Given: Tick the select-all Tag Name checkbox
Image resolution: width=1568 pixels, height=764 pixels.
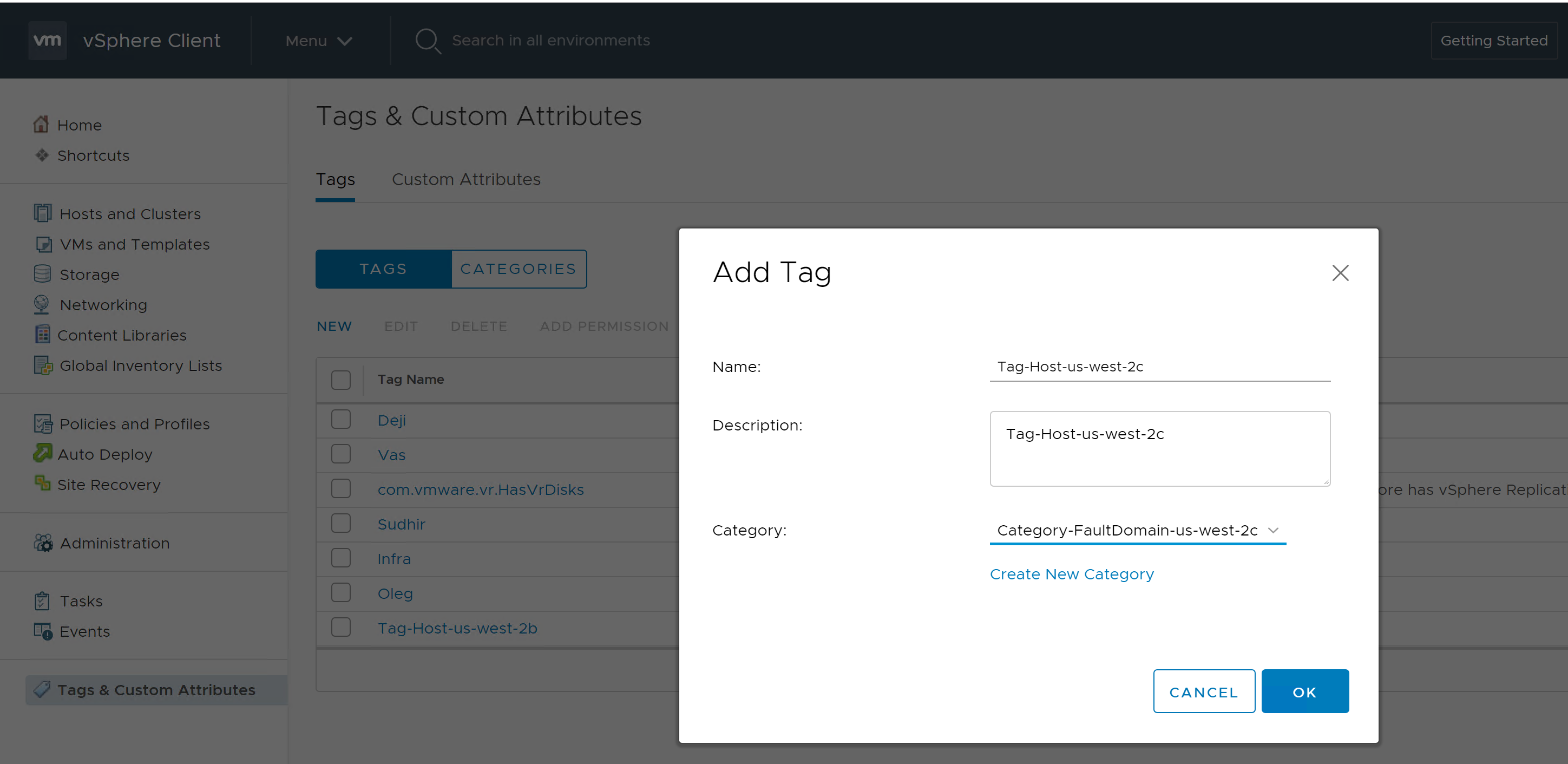Looking at the screenshot, I should (x=341, y=379).
